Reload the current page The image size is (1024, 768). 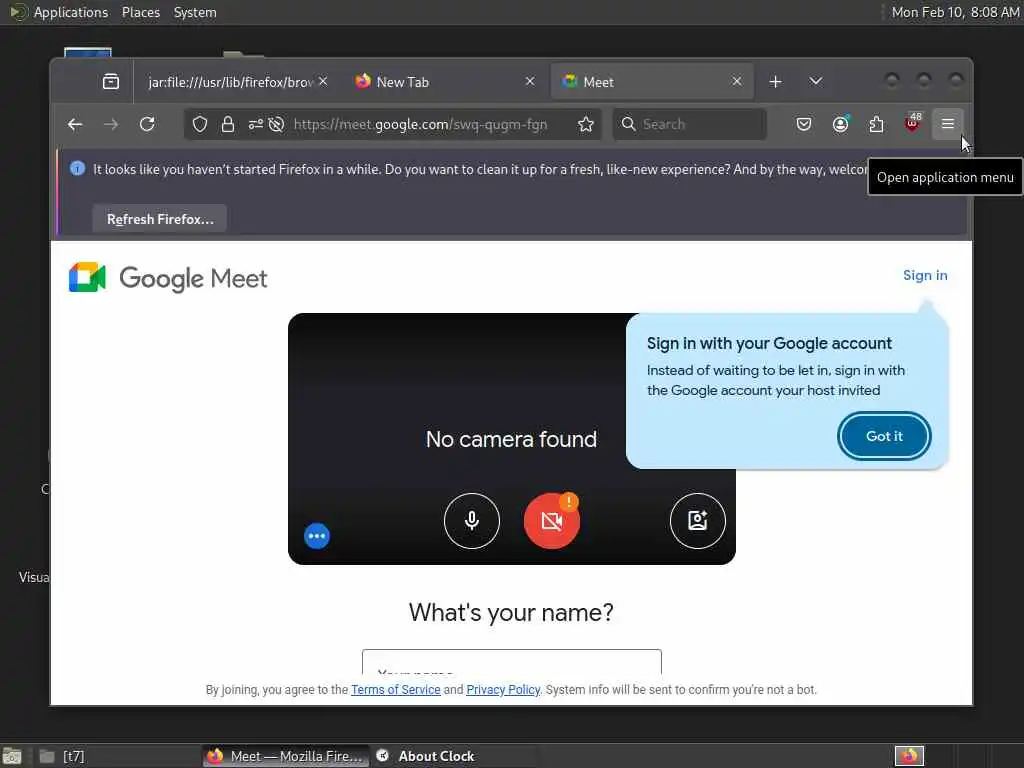click(147, 124)
